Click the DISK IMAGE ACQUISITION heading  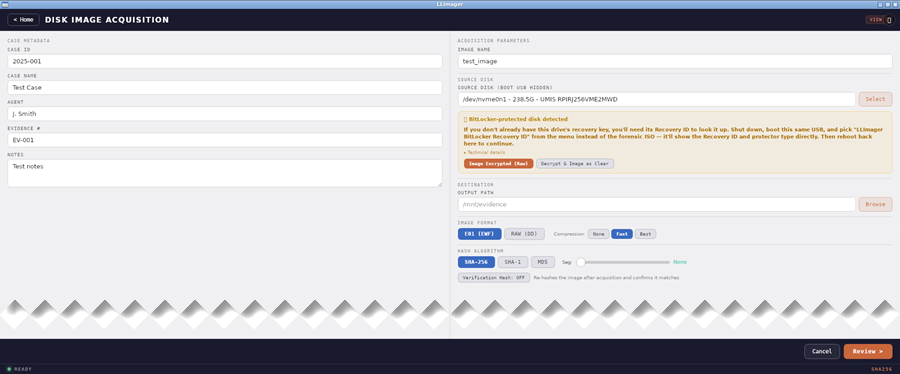tap(107, 20)
